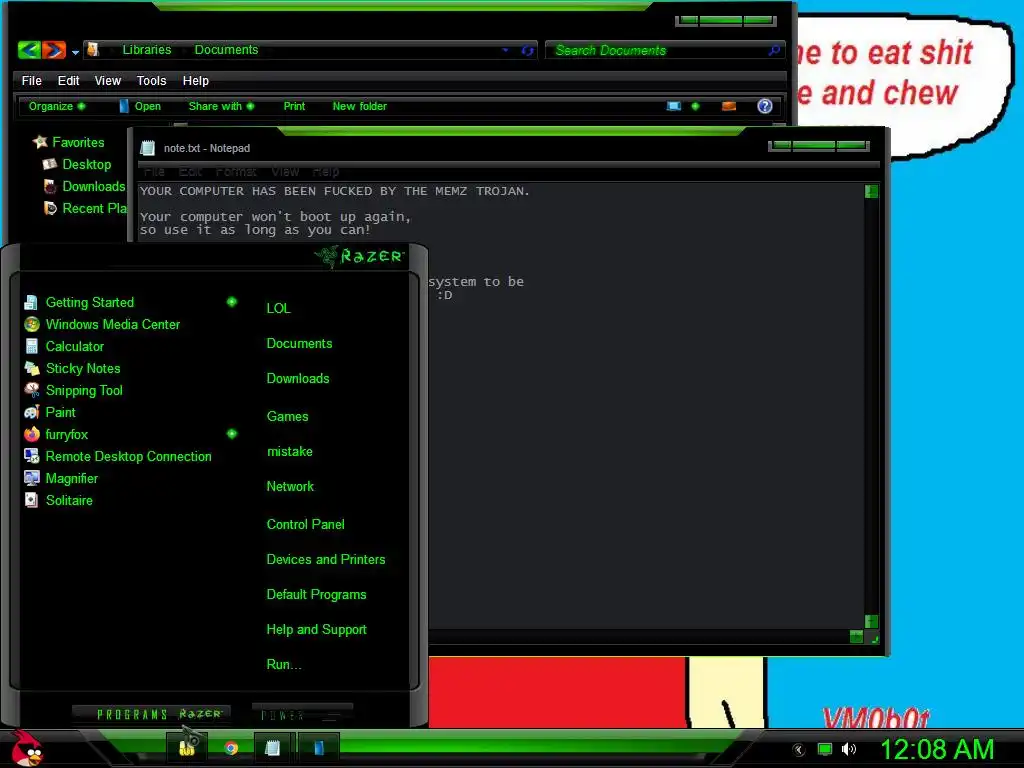Open Control Panel from Start menu
The height and width of the screenshot is (768, 1024).
pos(305,524)
